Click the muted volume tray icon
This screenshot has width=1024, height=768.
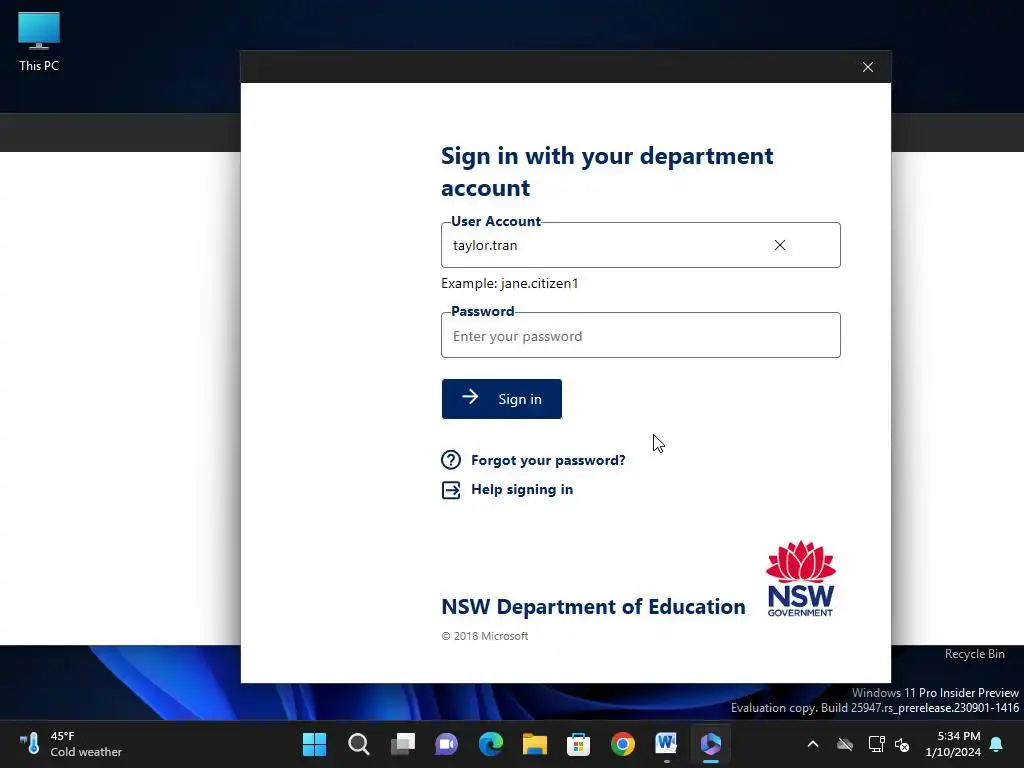coord(902,744)
